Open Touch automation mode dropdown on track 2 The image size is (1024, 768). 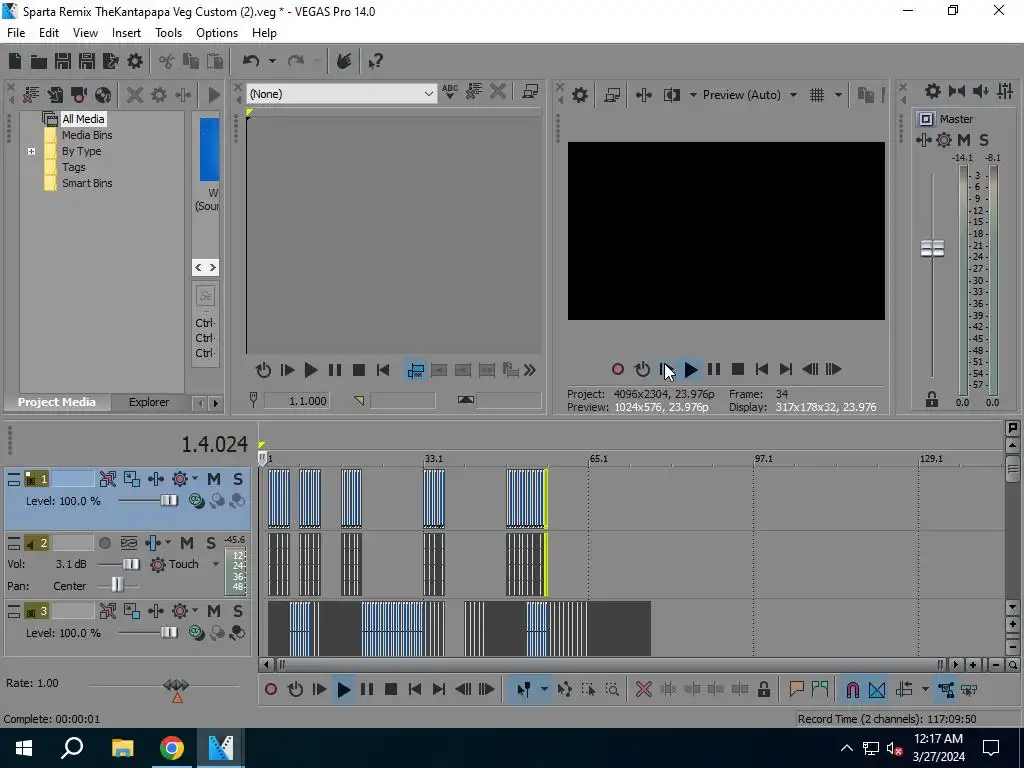tap(216, 564)
